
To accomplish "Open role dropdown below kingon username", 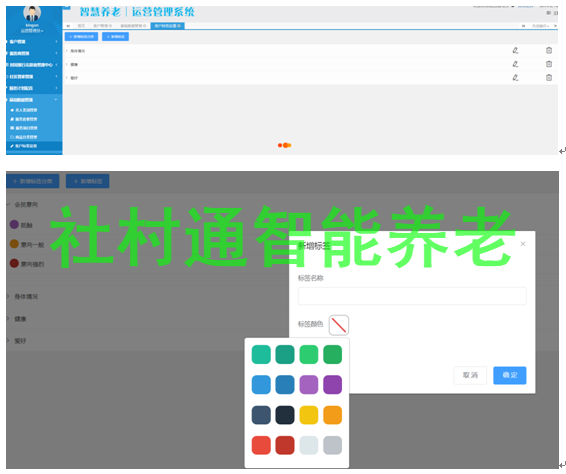I will 32,31.
